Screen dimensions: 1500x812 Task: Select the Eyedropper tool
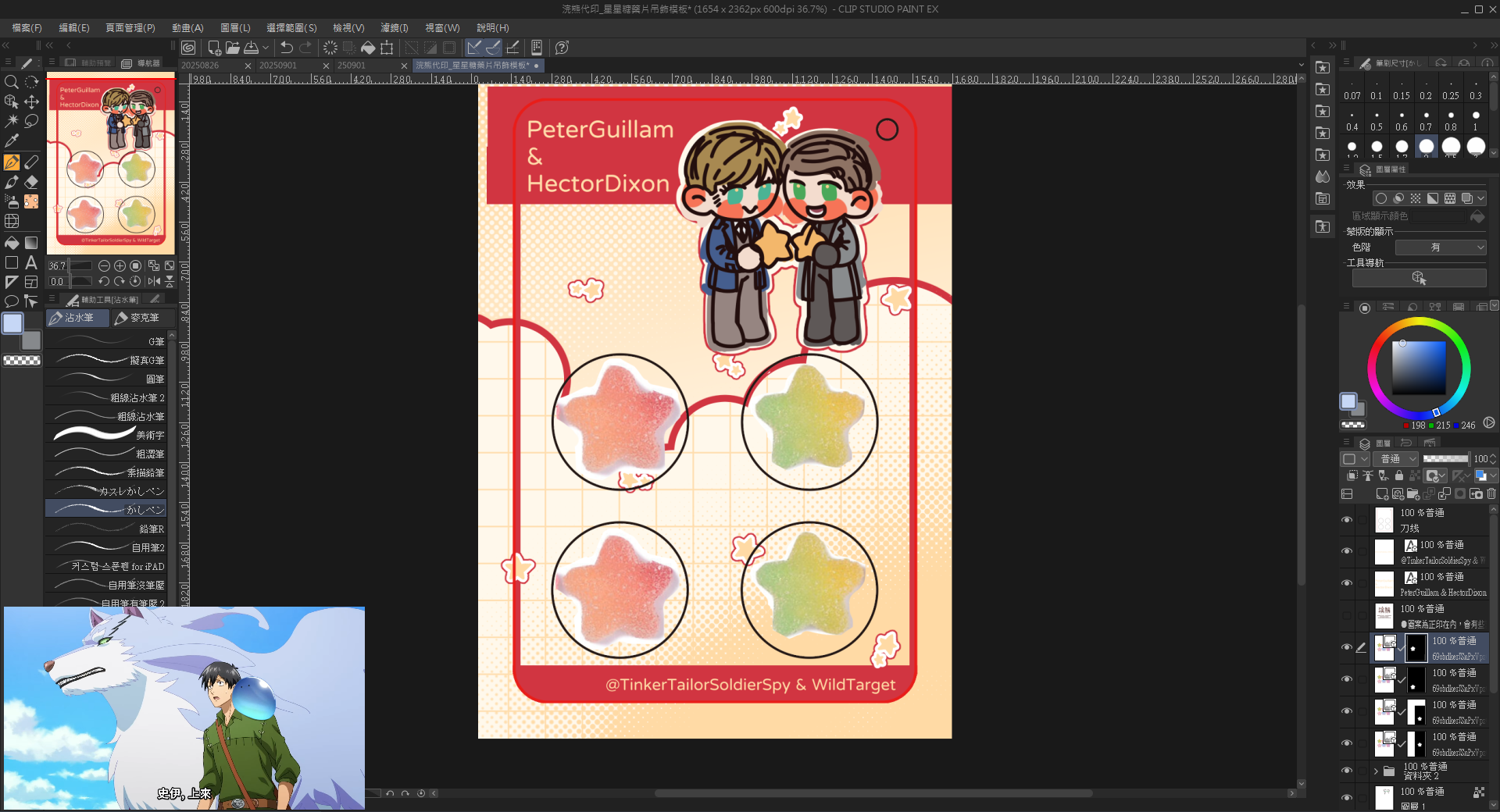pos(12,141)
